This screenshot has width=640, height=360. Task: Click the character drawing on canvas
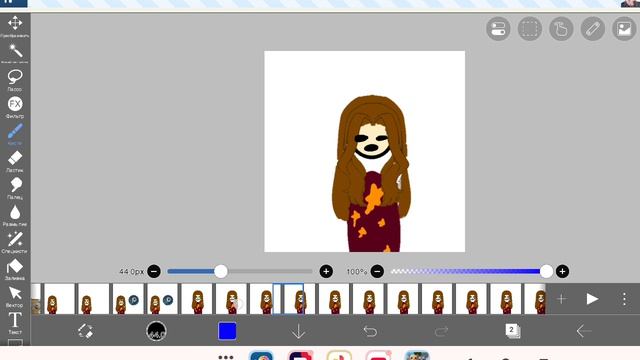[x=371, y=173]
